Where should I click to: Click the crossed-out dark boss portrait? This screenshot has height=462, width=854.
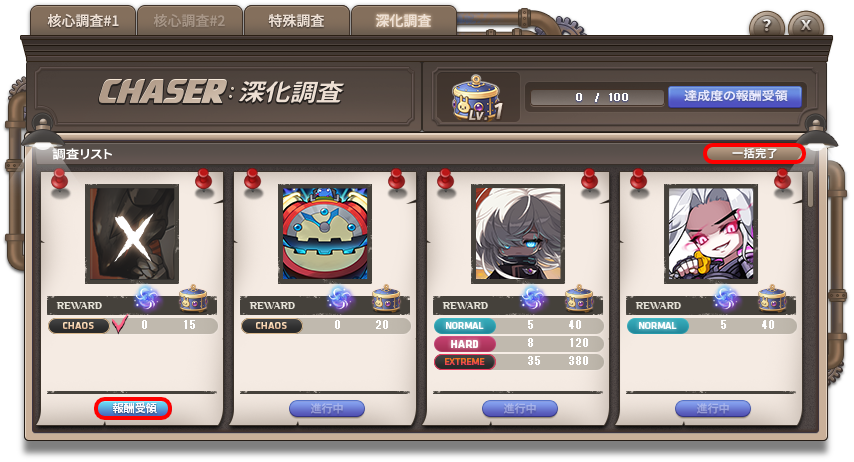click(132, 233)
